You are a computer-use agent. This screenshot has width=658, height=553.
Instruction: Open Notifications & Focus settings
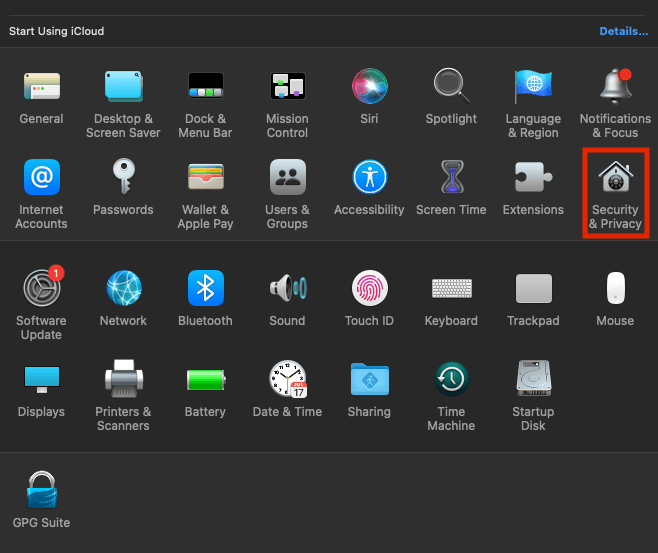(615, 86)
